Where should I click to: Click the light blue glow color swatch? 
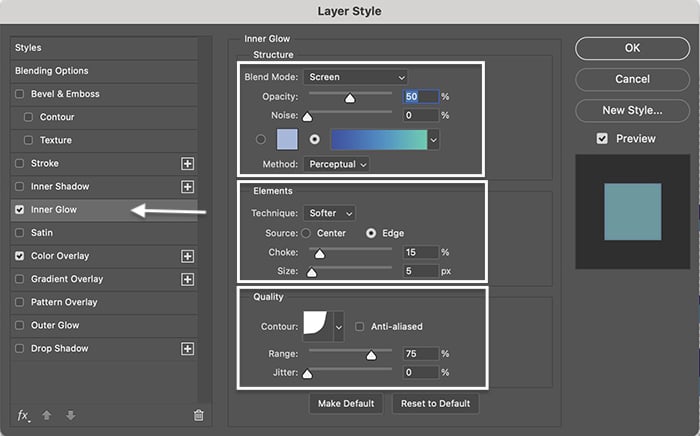click(287, 140)
